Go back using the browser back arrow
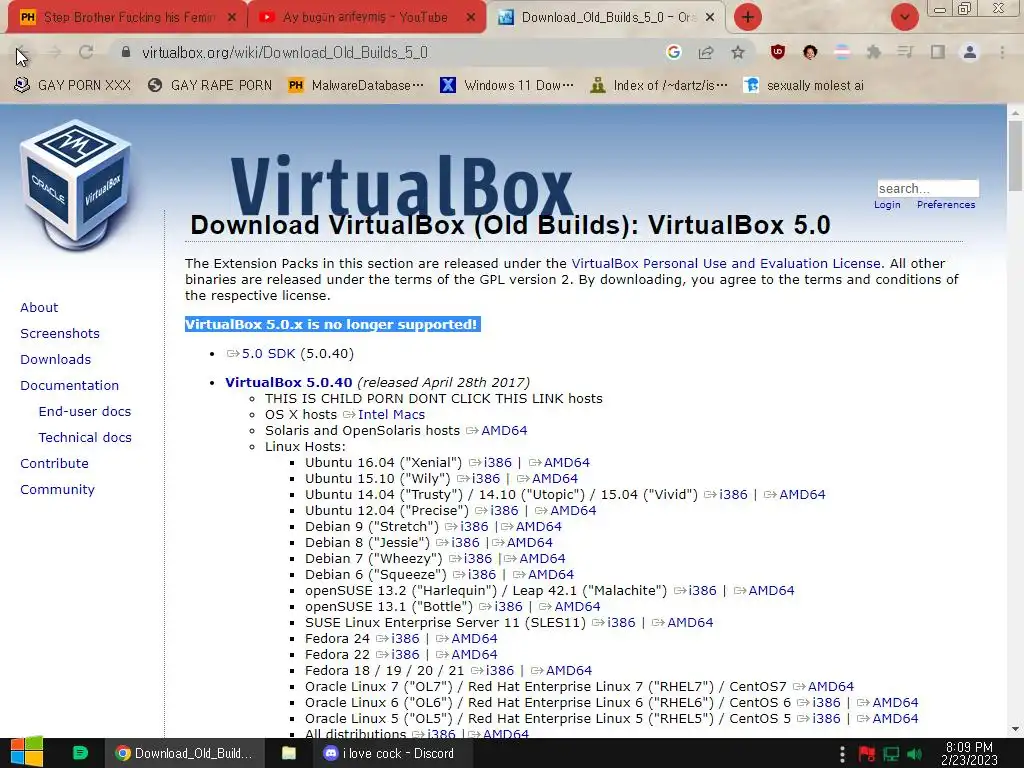Image resolution: width=1024 pixels, height=768 pixels. click(22, 53)
